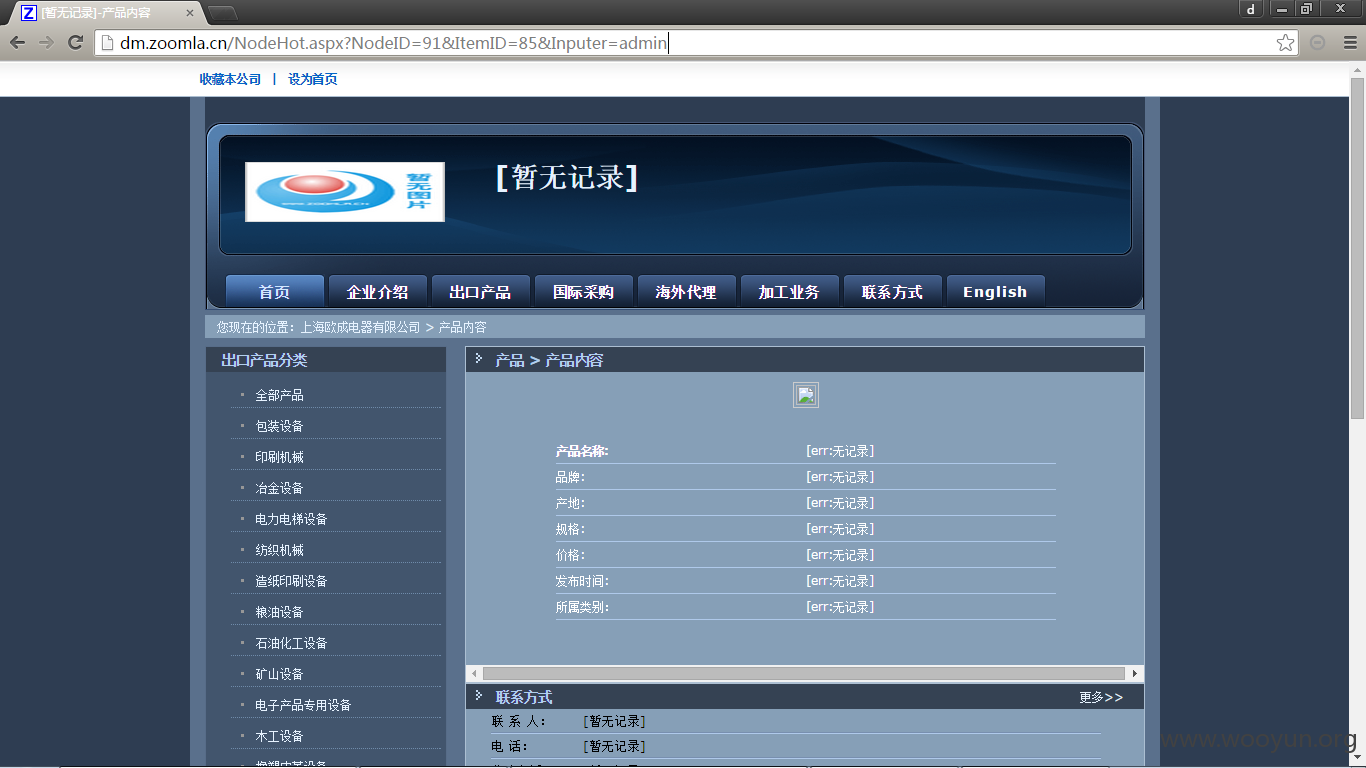The width and height of the screenshot is (1366, 768).
Task: Select 印刷机械 category
Action: [279, 457]
